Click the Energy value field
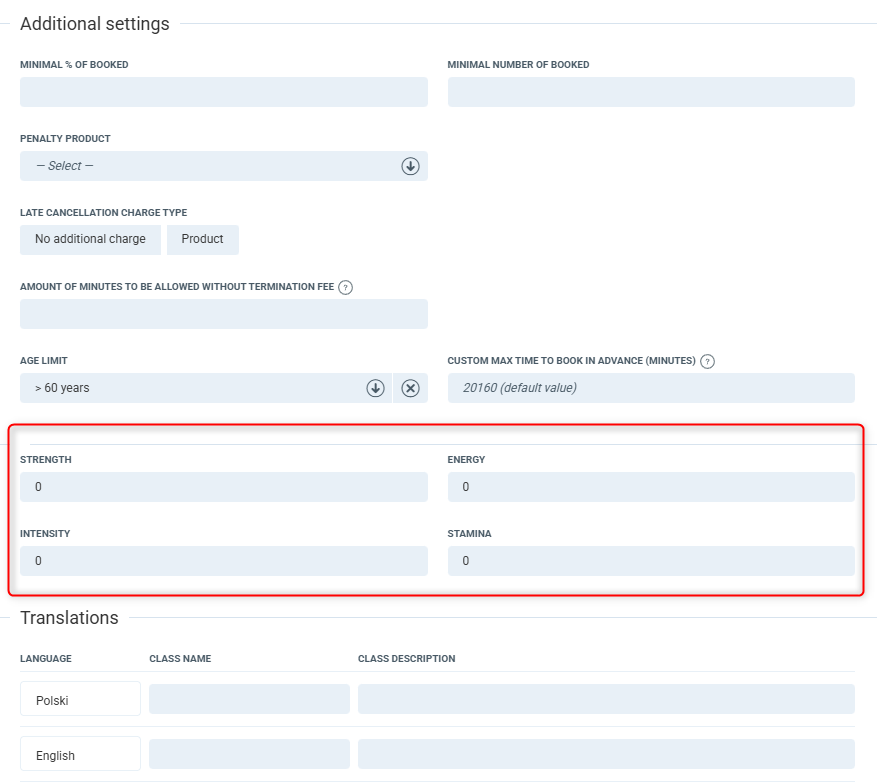The width and height of the screenshot is (877, 782). [x=651, y=487]
